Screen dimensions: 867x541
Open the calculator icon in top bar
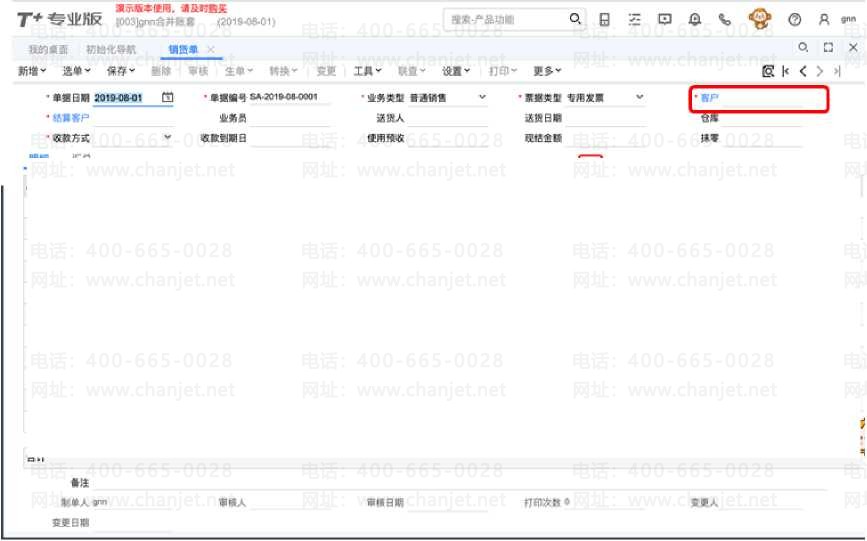(x=604, y=19)
